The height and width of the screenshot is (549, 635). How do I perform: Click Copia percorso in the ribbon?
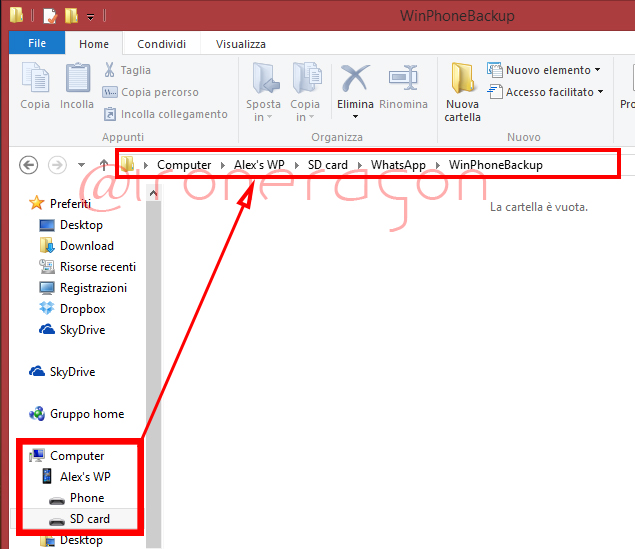(x=151, y=92)
